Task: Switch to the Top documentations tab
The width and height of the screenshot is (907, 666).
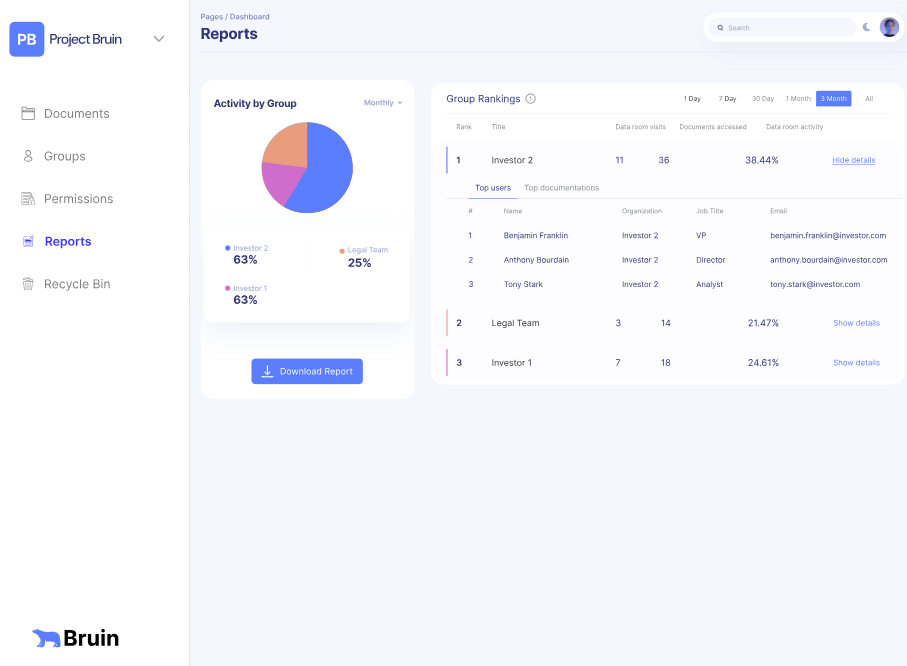Action: point(561,188)
